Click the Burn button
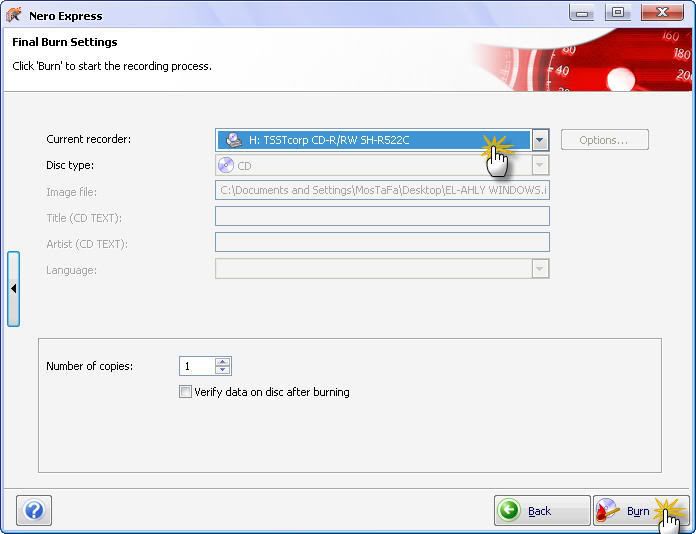This screenshot has height=534, width=696. click(x=641, y=510)
